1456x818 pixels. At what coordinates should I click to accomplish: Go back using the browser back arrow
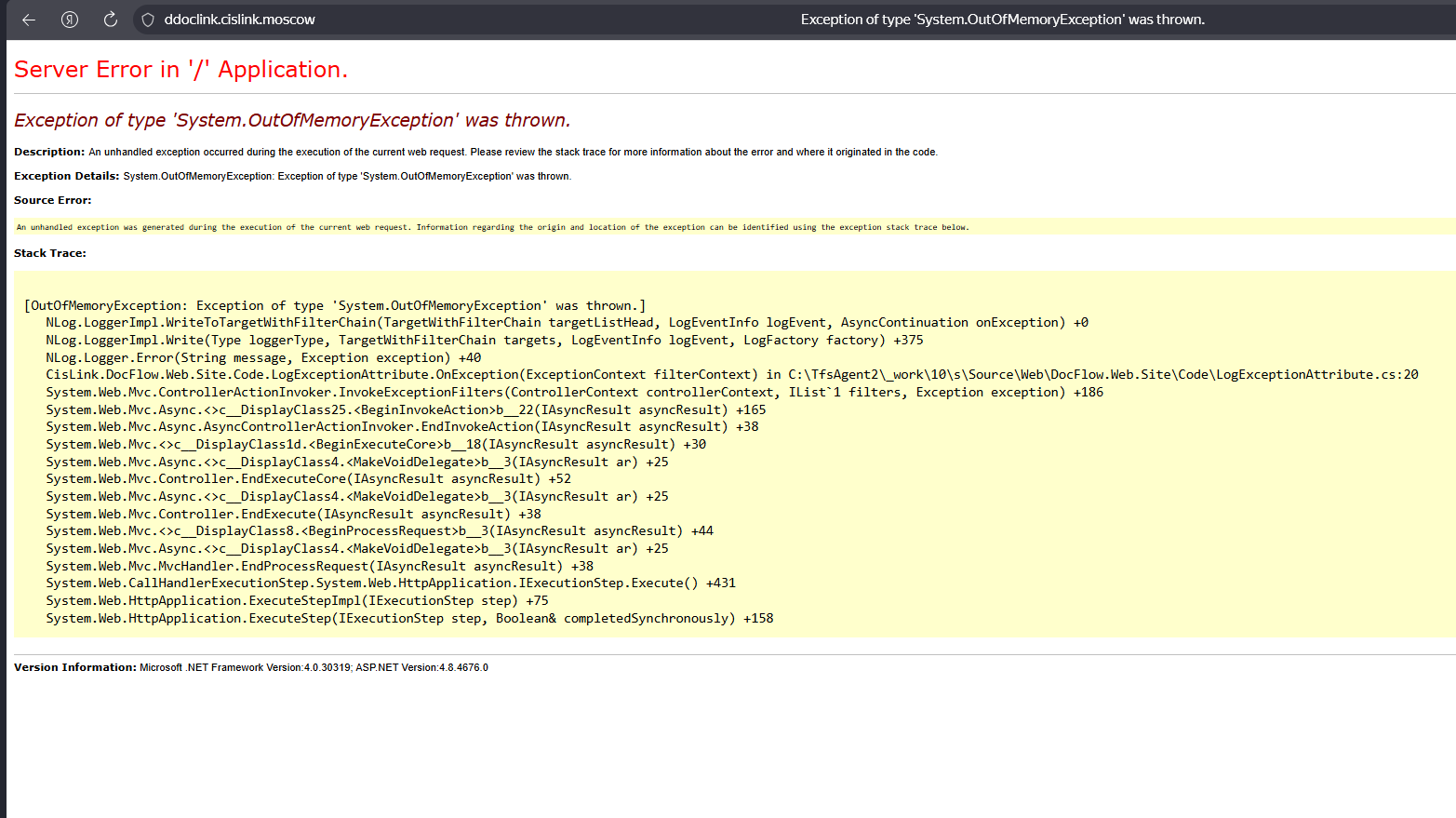click(29, 20)
